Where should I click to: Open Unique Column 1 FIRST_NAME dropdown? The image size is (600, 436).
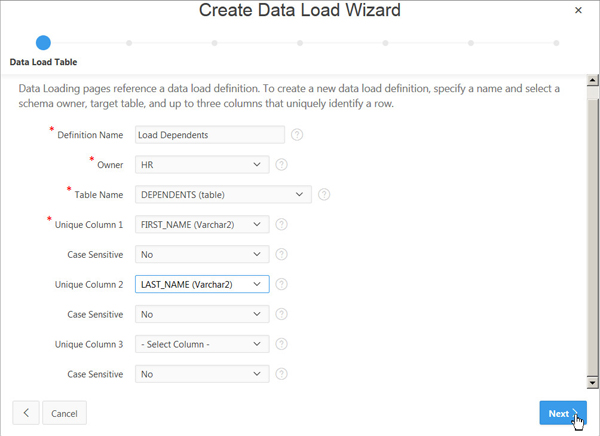point(201,224)
